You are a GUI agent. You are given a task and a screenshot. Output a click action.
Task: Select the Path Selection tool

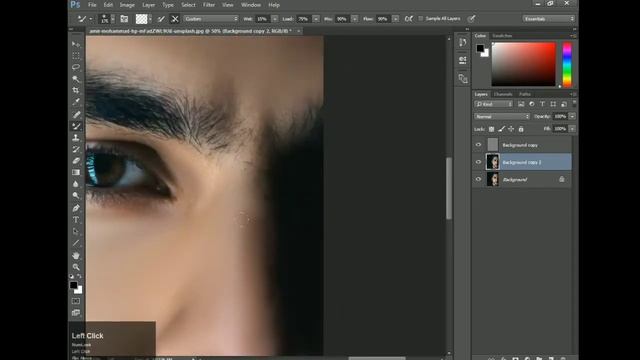tap(76, 231)
